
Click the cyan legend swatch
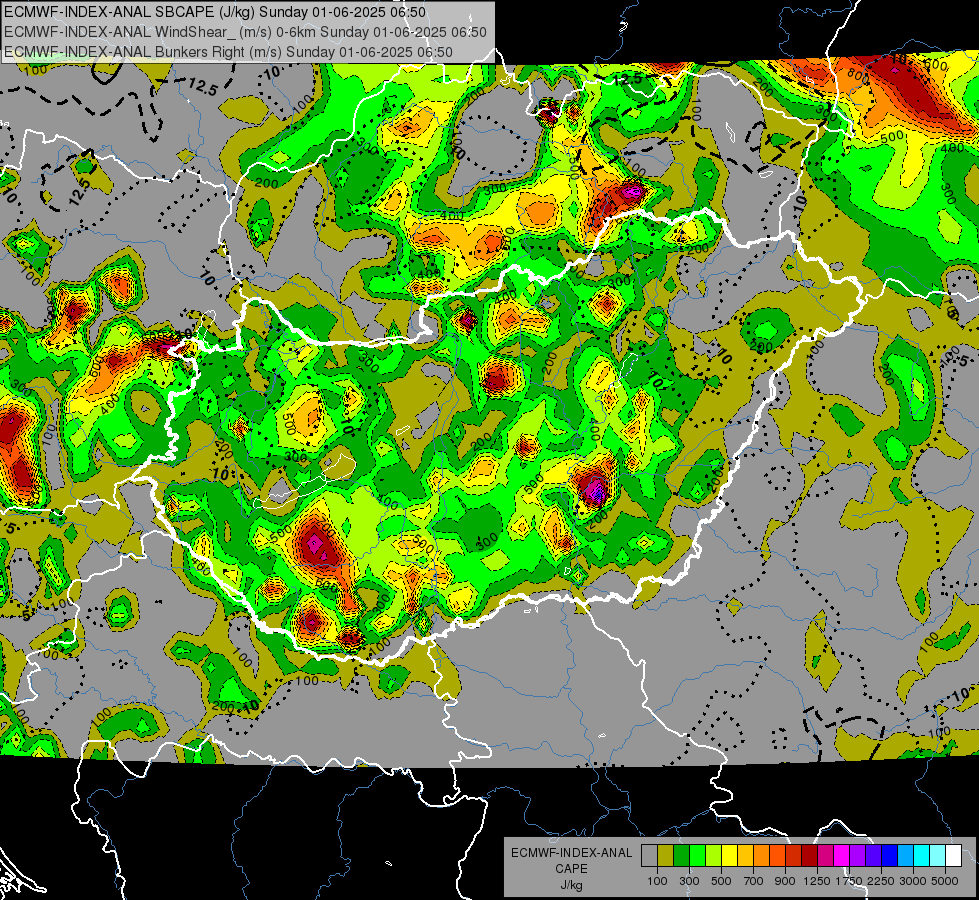[x=922, y=856]
